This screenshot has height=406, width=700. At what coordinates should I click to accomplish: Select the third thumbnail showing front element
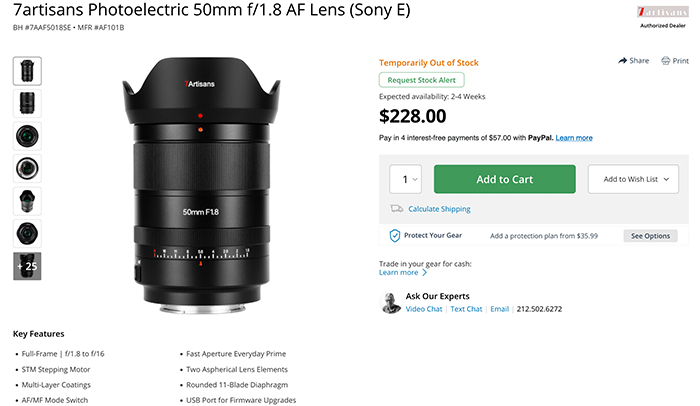pos(27,136)
